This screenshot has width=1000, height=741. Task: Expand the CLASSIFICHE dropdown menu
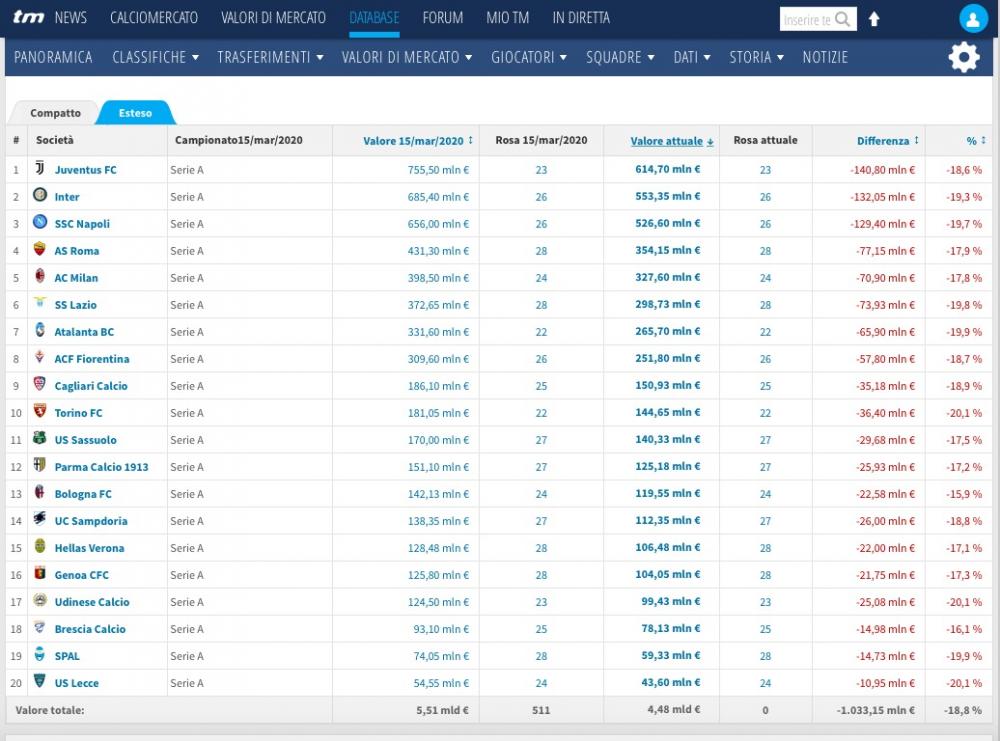click(x=156, y=57)
